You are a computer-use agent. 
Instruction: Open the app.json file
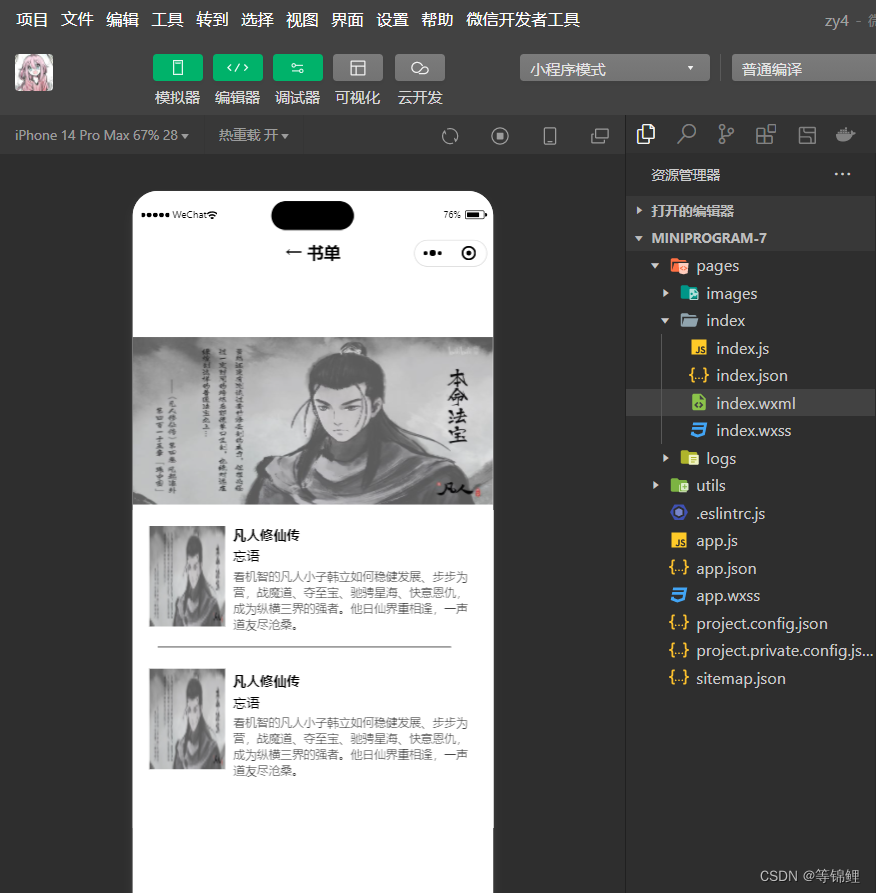click(x=751, y=568)
